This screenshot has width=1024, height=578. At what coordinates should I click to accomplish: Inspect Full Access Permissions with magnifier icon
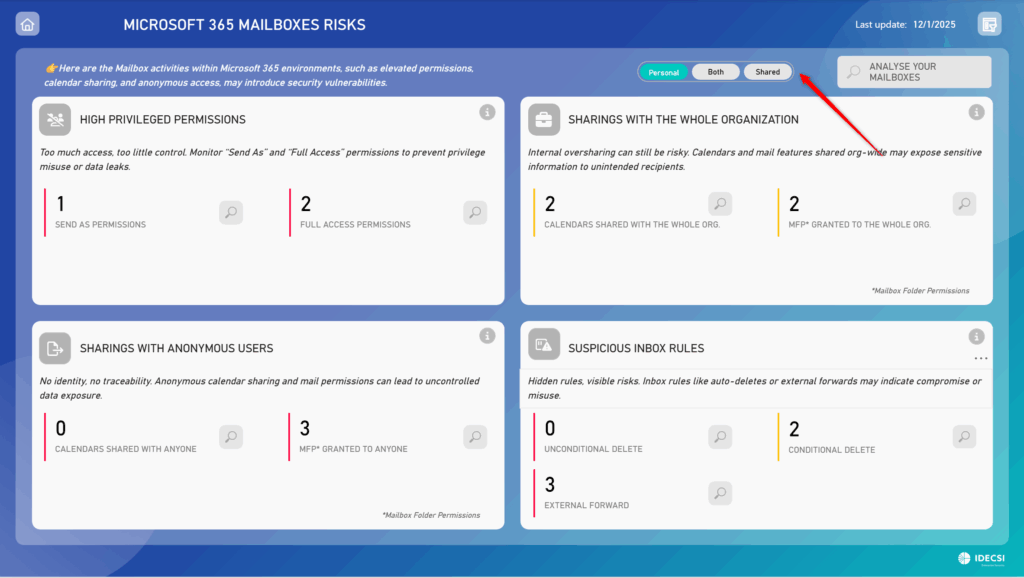tap(475, 212)
